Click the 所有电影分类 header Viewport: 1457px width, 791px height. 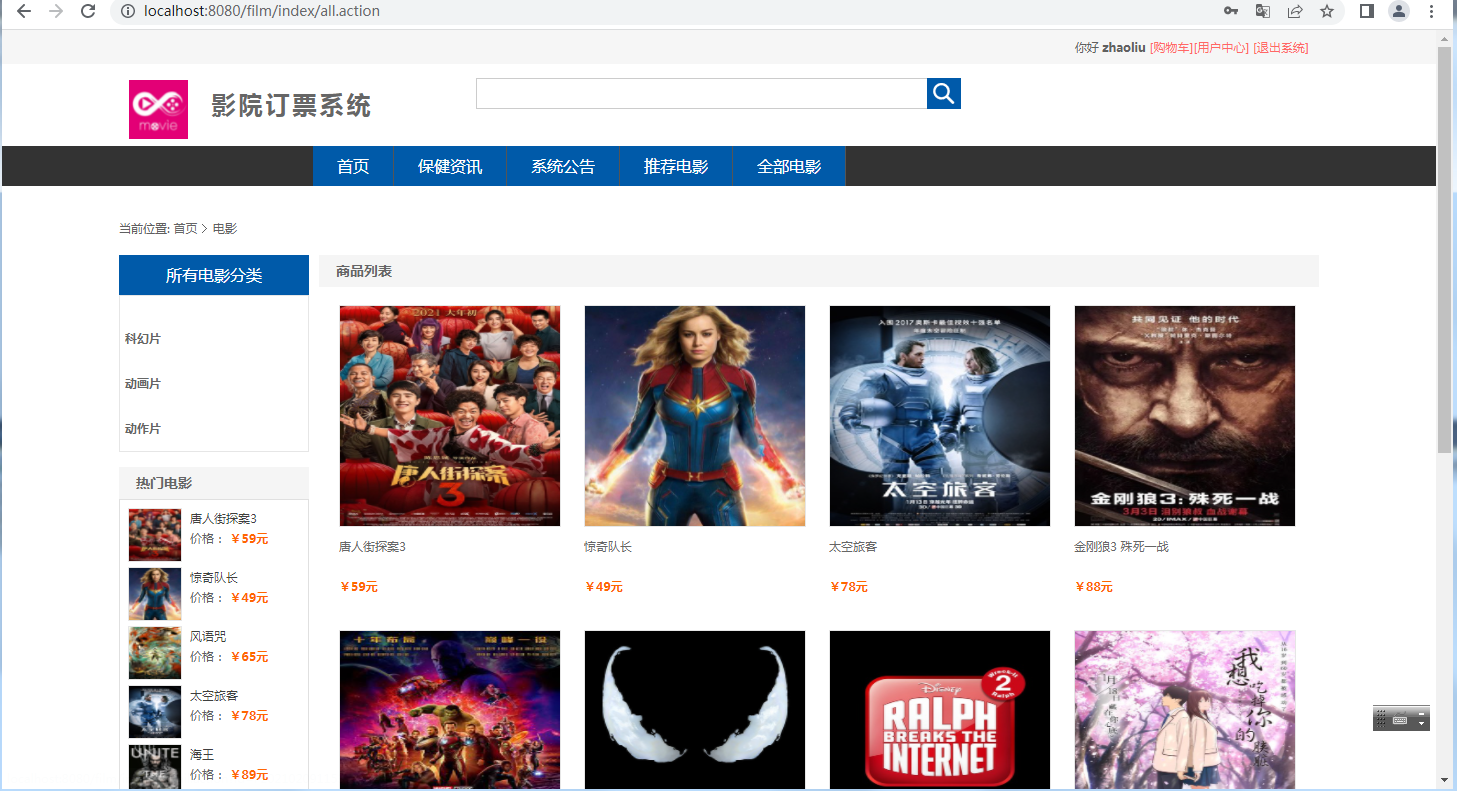tap(214, 275)
